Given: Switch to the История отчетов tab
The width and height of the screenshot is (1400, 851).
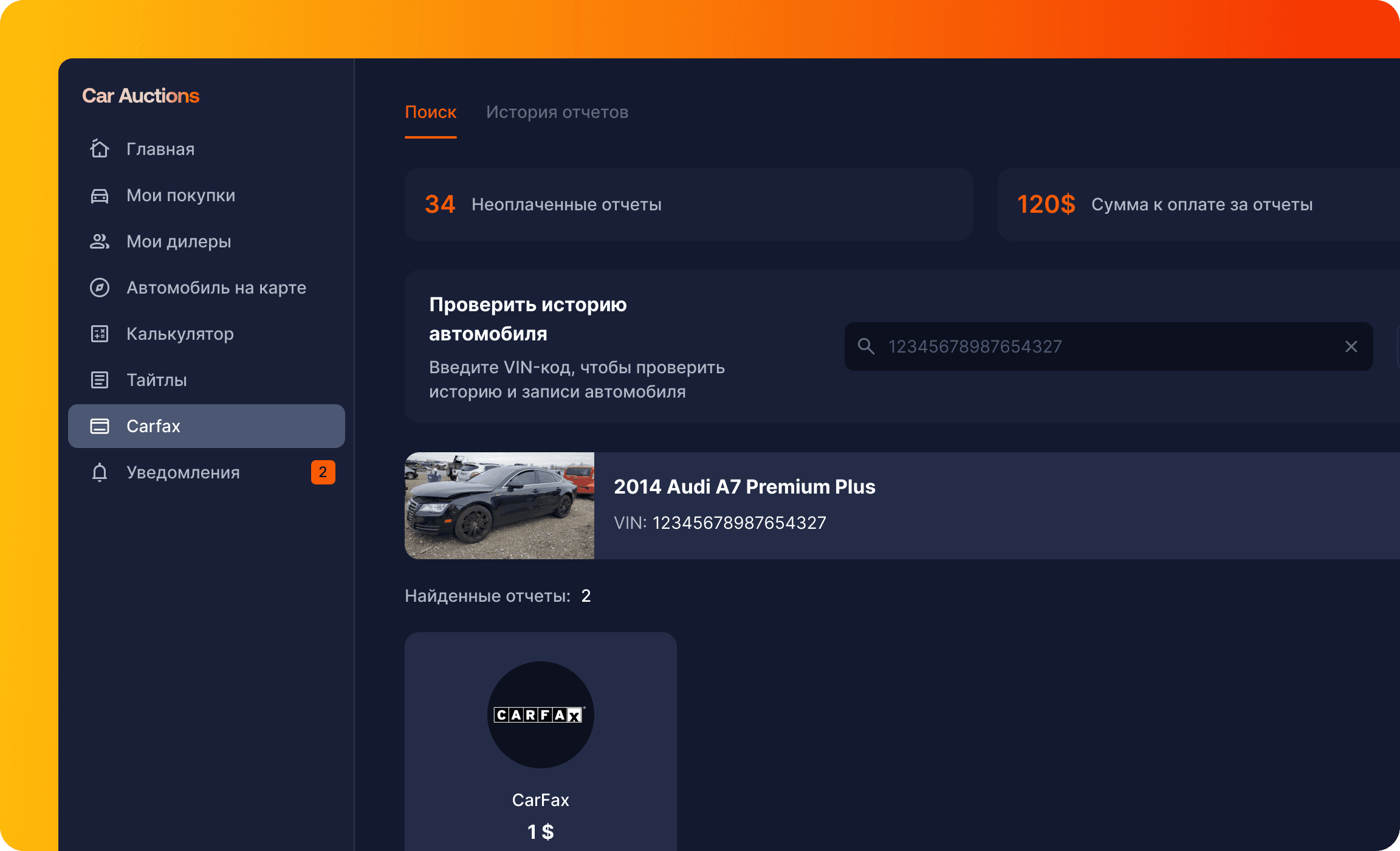Looking at the screenshot, I should click(x=557, y=112).
